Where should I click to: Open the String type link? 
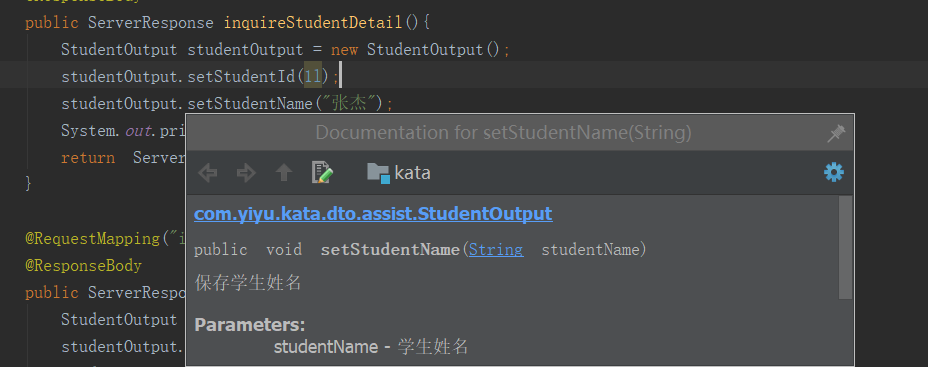pos(496,250)
